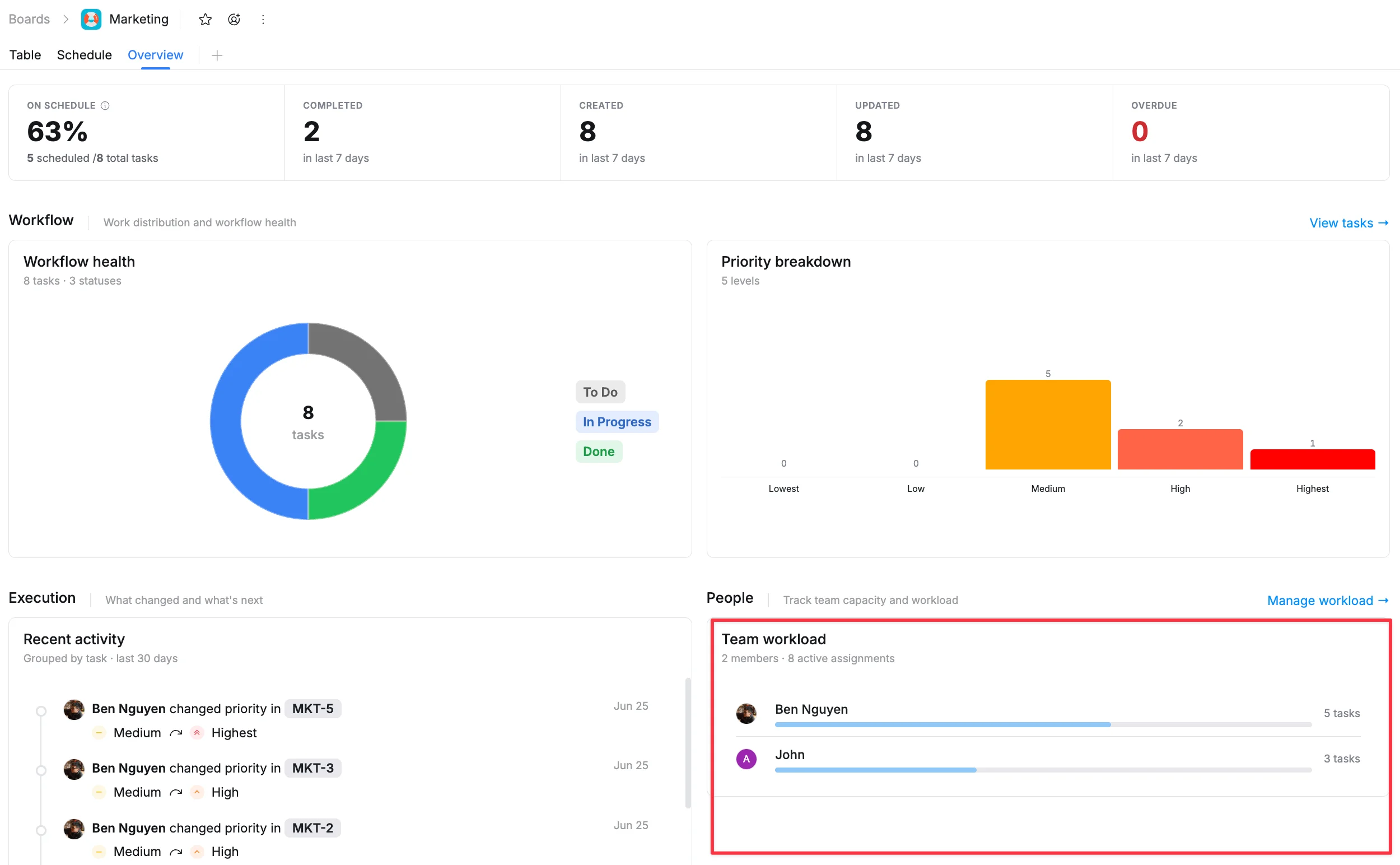Screen dimensions: 1400x865
Task: Open the mention/notify icon beside star
Action: click(234, 20)
